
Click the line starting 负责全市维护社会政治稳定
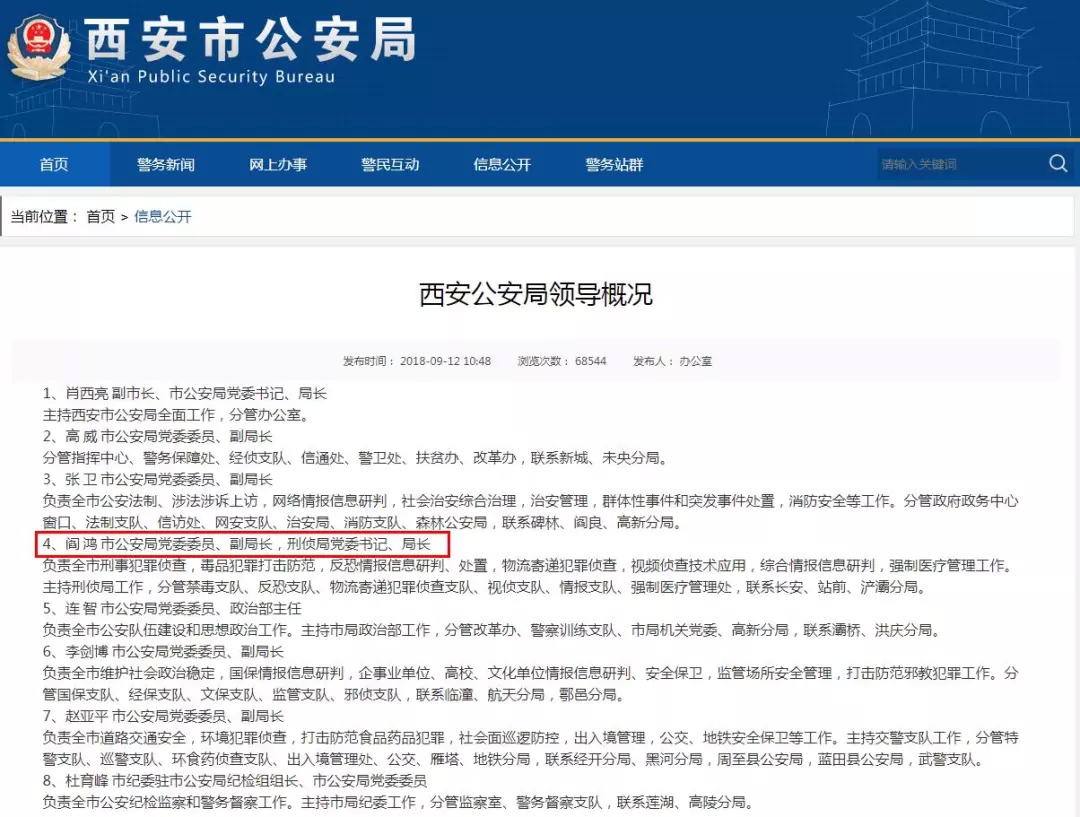[x=530, y=673]
